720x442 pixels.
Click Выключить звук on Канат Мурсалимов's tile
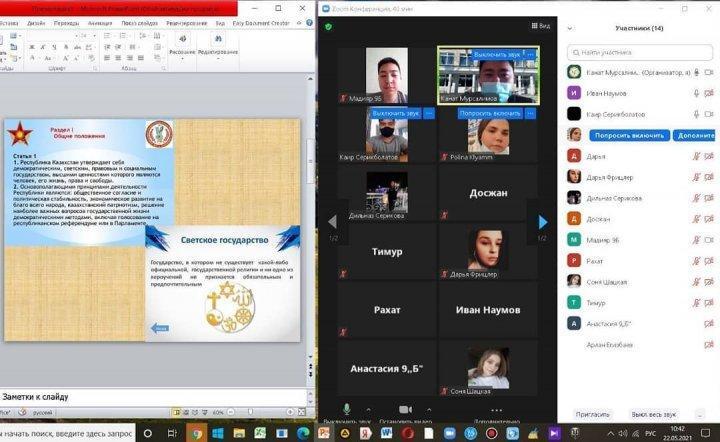pyautogui.click(x=498, y=55)
